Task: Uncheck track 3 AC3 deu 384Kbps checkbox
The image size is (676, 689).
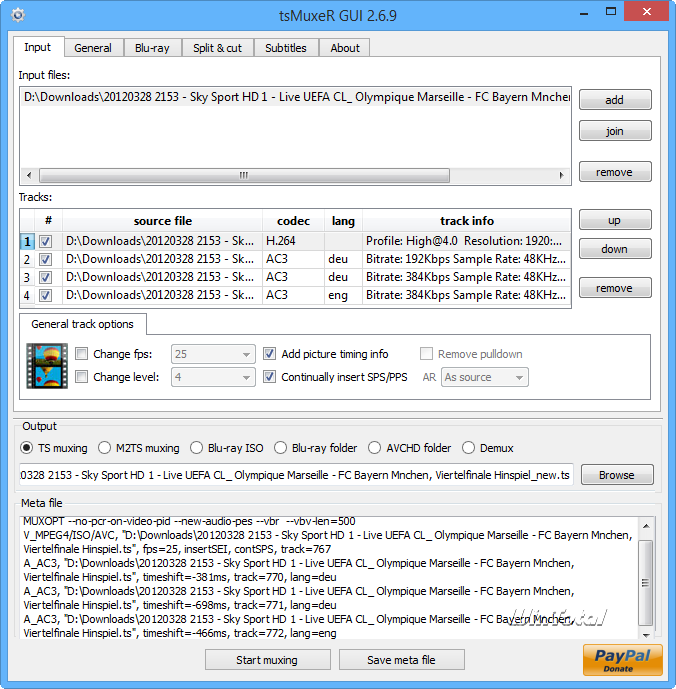Action: pos(45,277)
